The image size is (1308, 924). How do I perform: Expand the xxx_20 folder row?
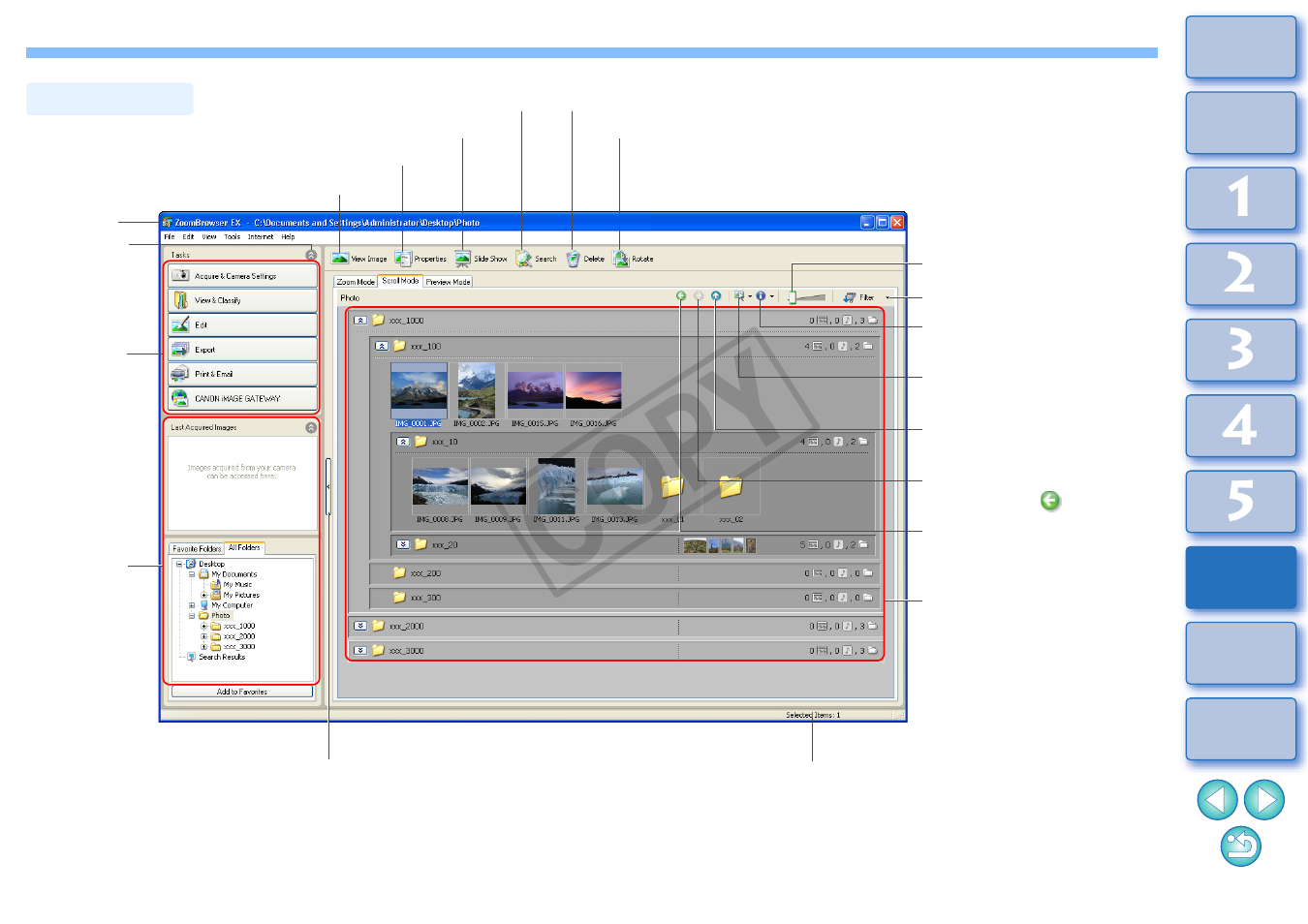(403, 544)
